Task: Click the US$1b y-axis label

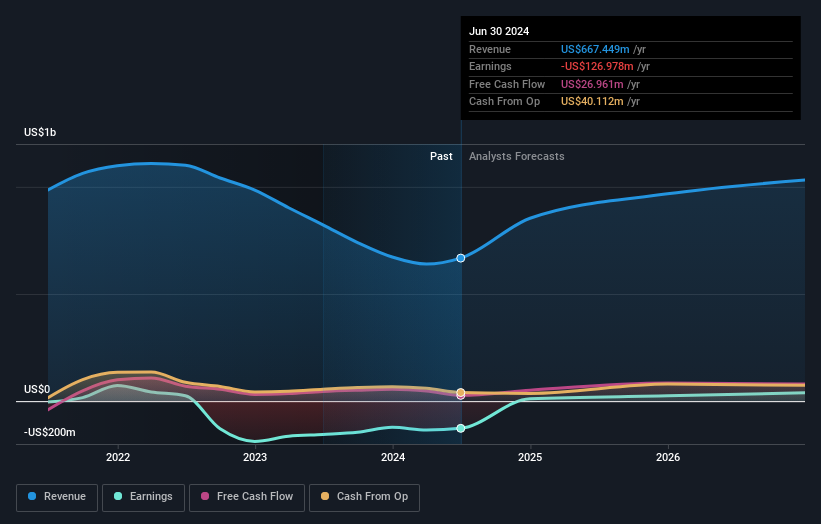Action: (x=40, y=132)
